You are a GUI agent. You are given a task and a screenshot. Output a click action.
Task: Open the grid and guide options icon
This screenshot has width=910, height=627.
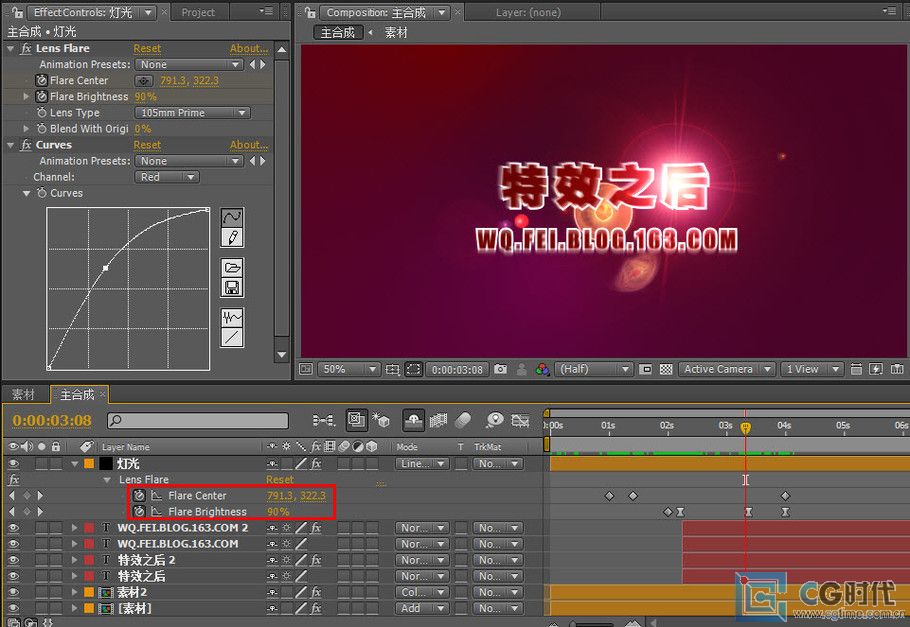coord(392,369)
